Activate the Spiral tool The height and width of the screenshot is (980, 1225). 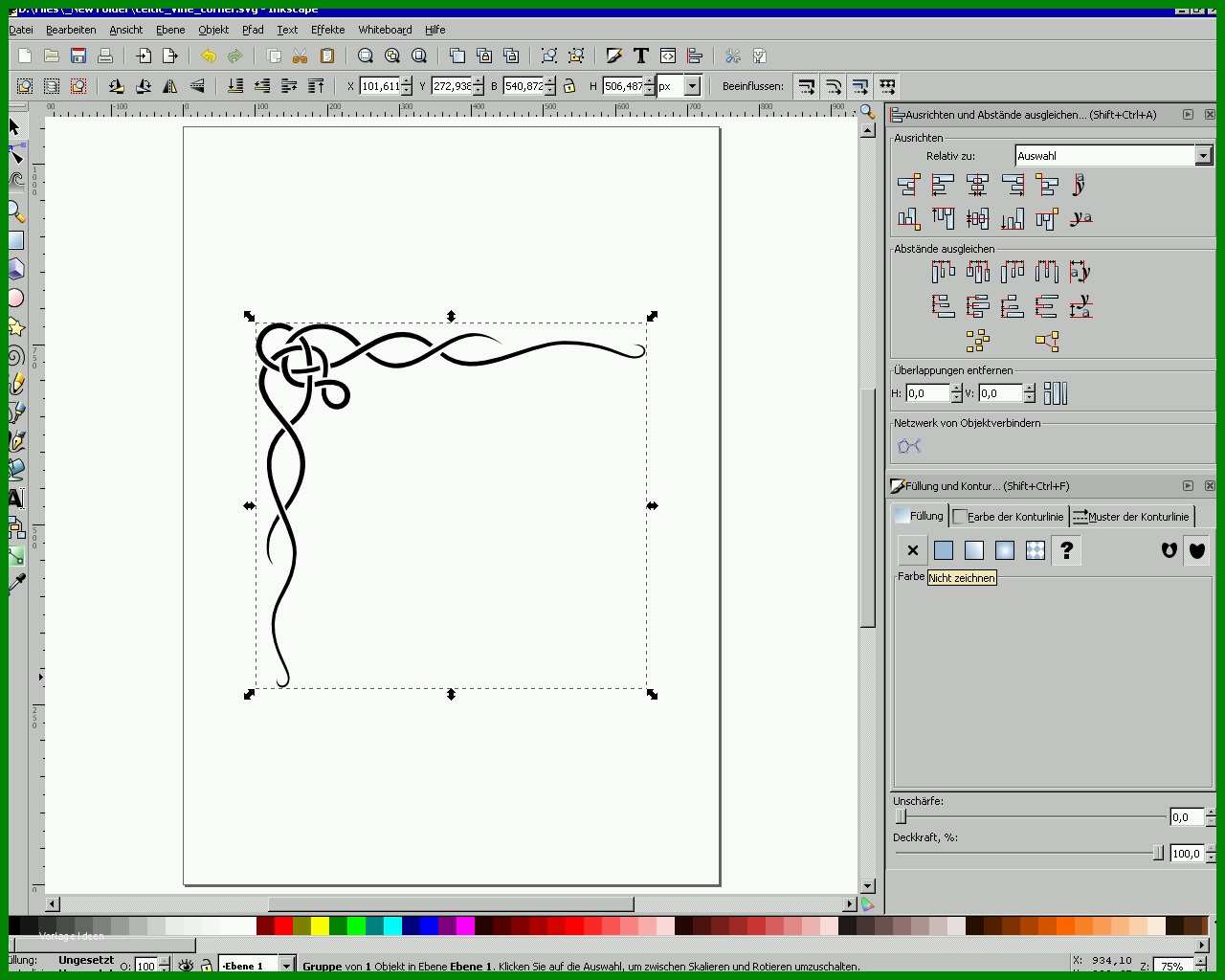click(x=15, y=356)
